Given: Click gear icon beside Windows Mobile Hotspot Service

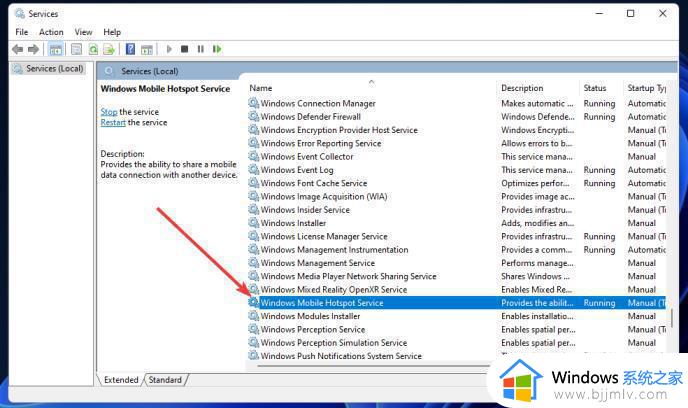Looking at the screenshot, I should [254, 302].
